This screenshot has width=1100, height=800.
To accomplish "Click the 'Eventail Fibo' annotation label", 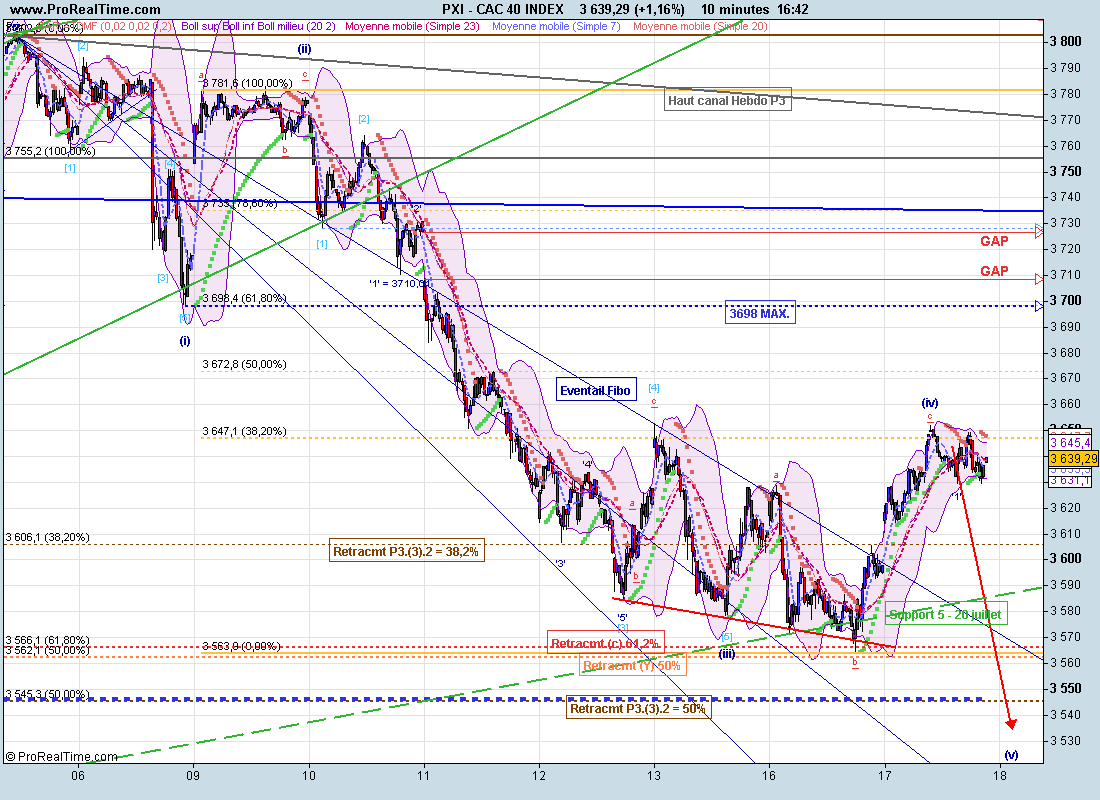I will pos(596,391).
